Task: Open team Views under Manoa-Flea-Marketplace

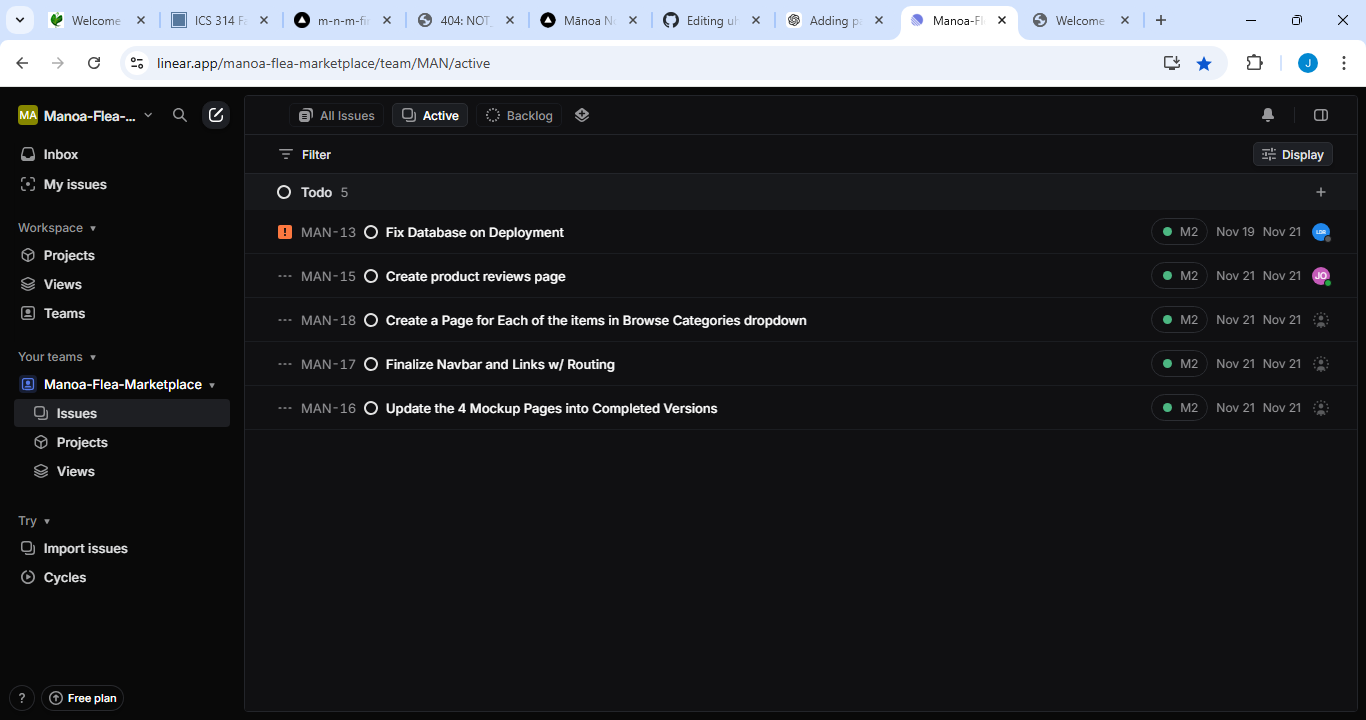Action: (122, 471)
